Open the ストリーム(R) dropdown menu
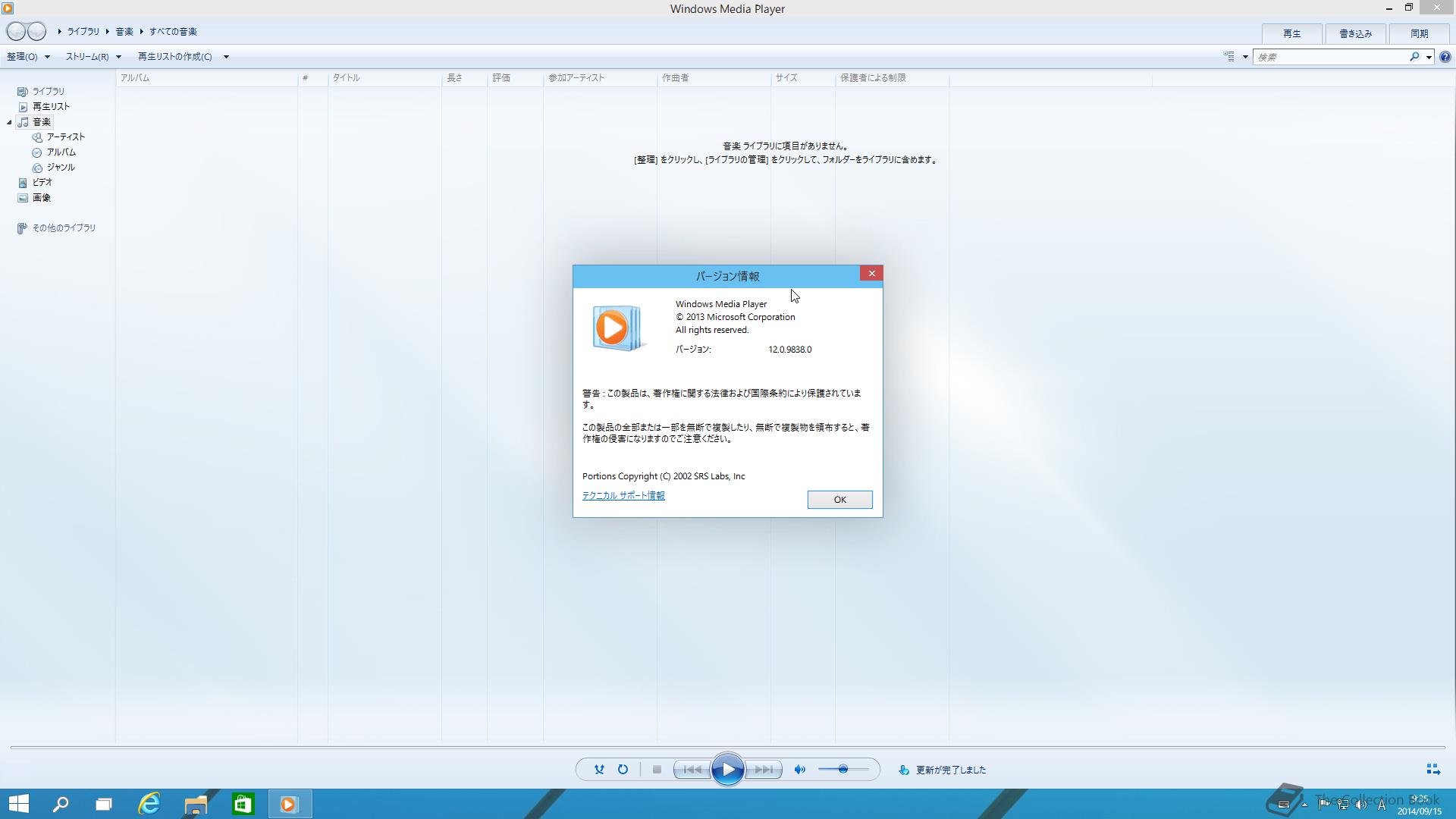The image size is (1456, 819). (x=93, y=57)
